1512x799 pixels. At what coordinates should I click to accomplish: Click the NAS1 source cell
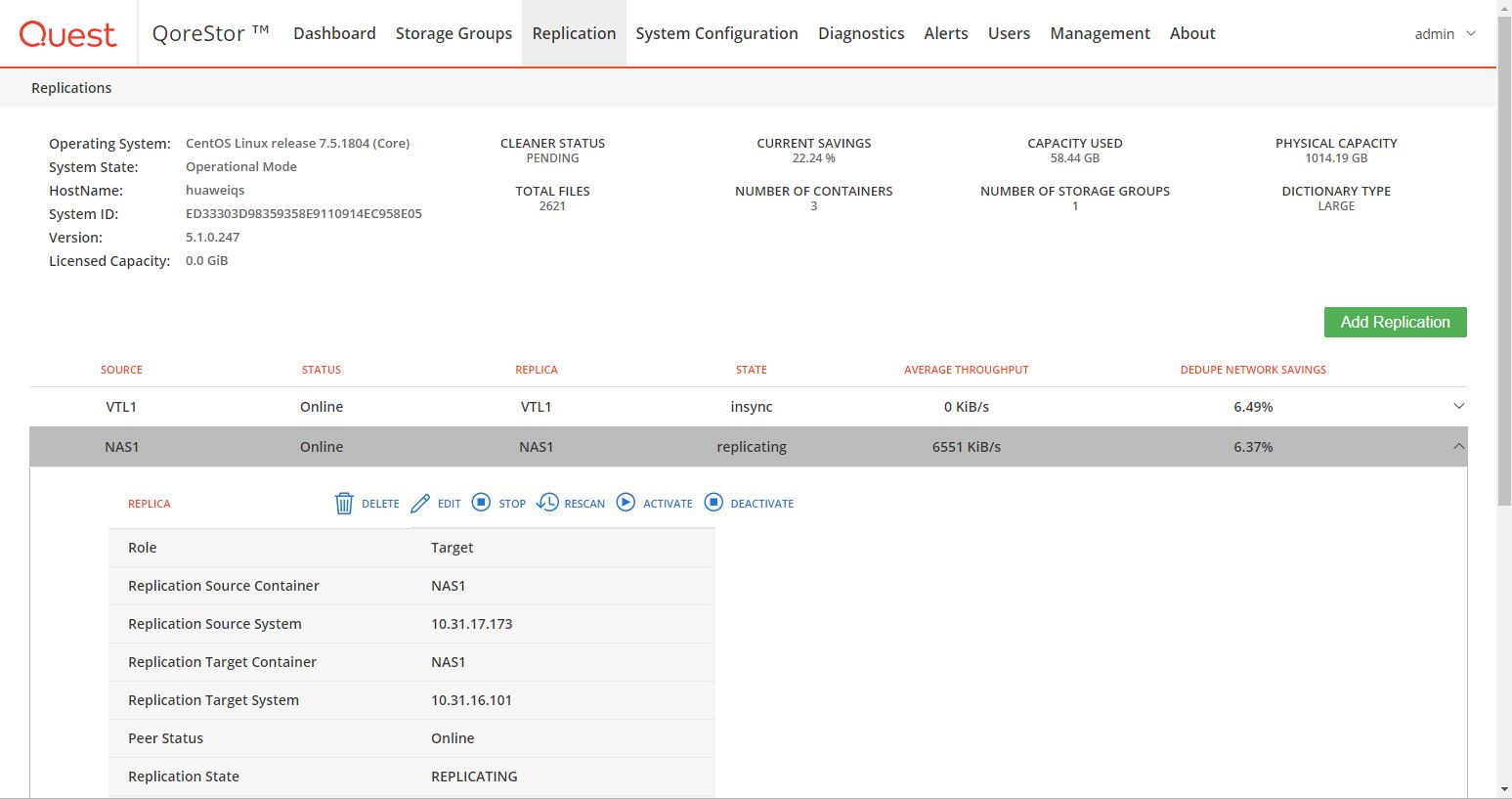point(122,447)
